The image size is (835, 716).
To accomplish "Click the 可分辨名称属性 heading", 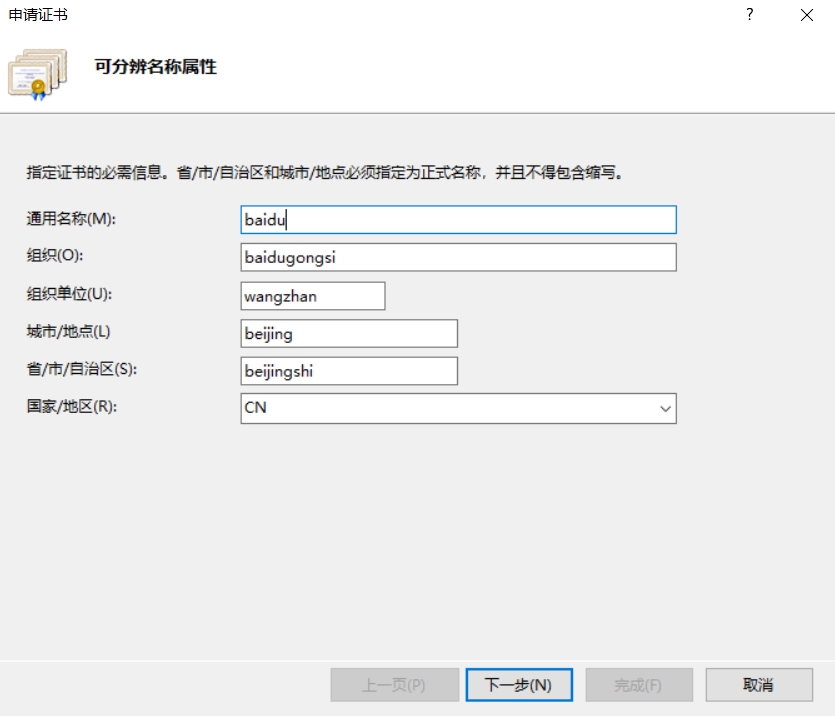I will (155, 67).
